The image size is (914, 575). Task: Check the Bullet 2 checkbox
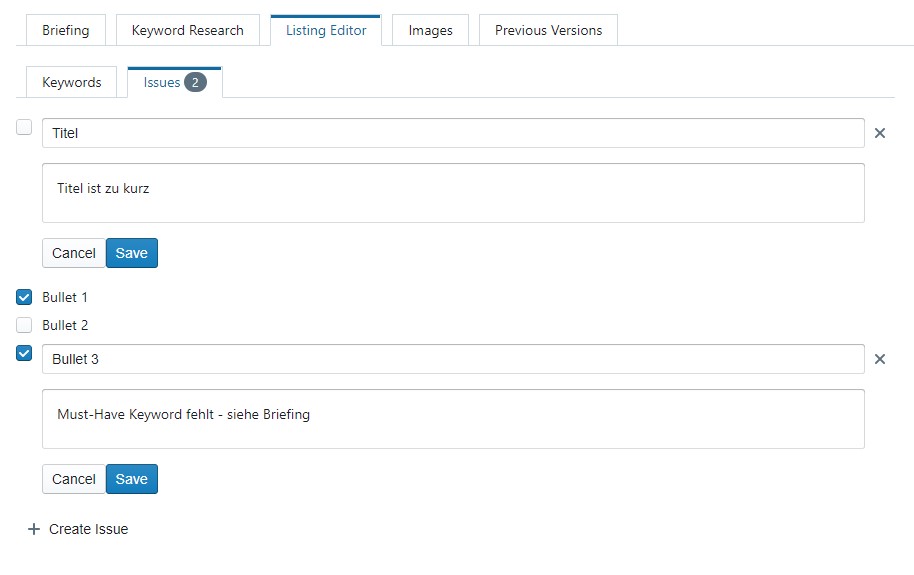pos(25,325)
